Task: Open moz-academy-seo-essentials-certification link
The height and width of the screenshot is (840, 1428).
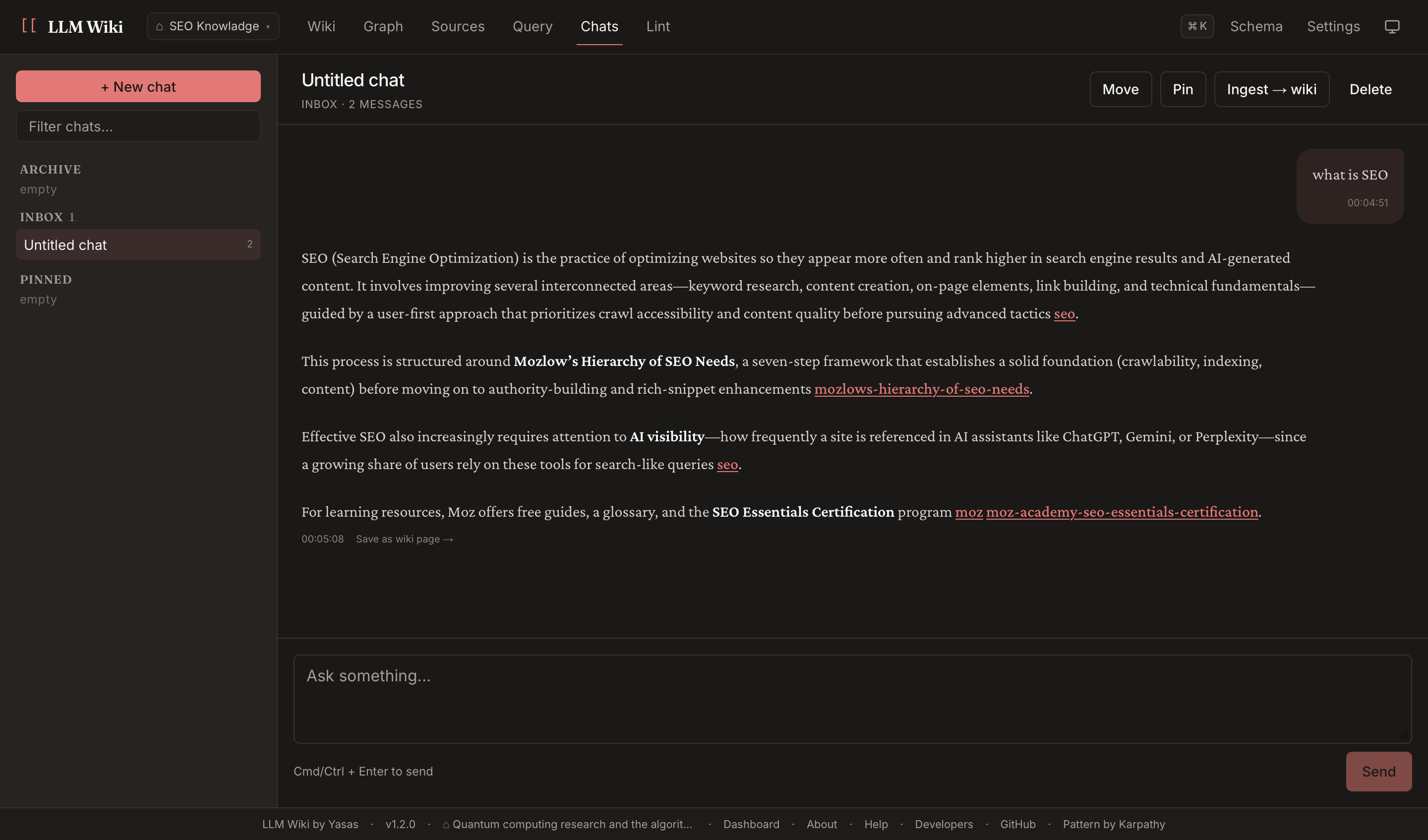Action: click(1122, 512)
